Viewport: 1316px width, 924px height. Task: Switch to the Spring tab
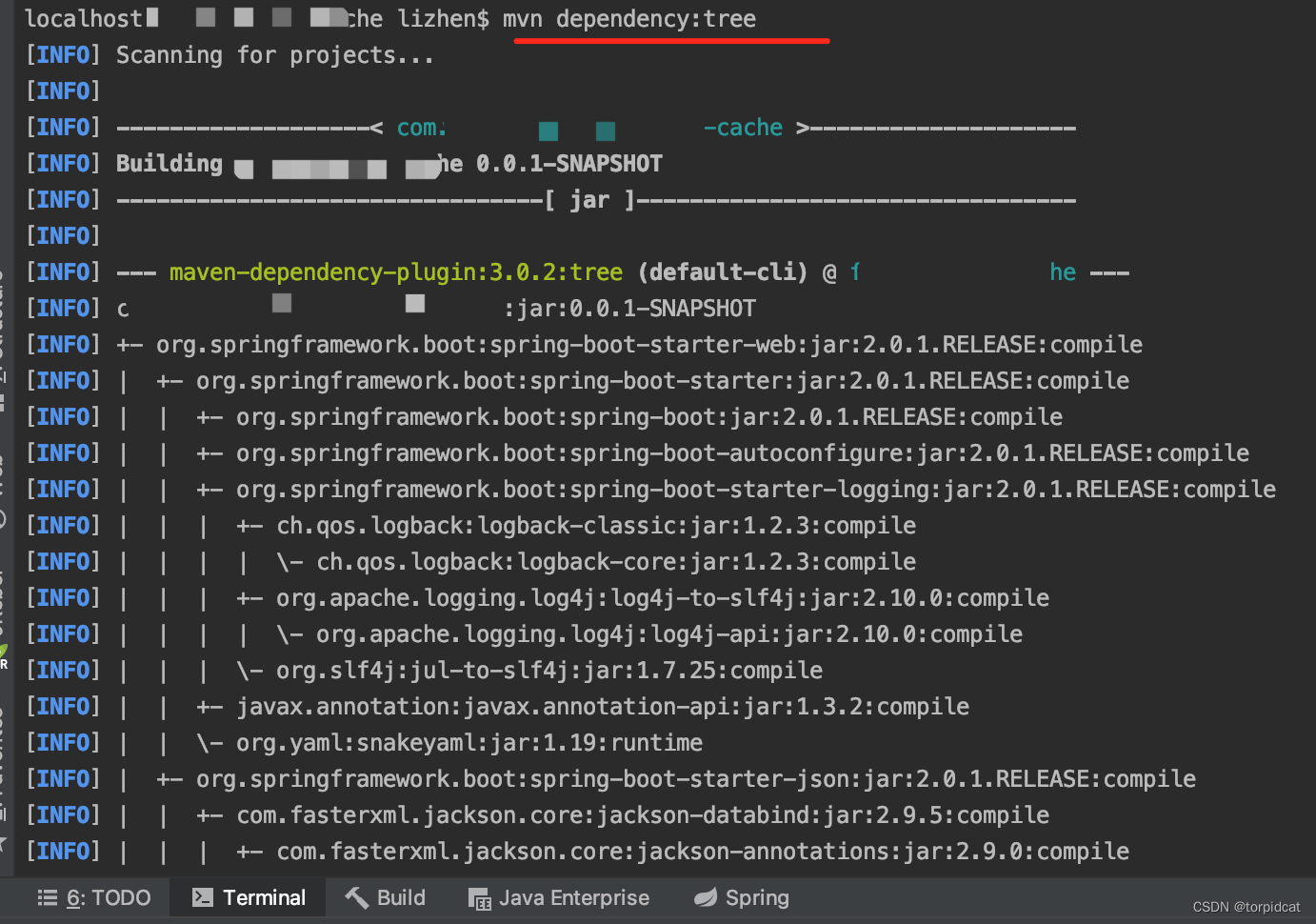(741, 896)
